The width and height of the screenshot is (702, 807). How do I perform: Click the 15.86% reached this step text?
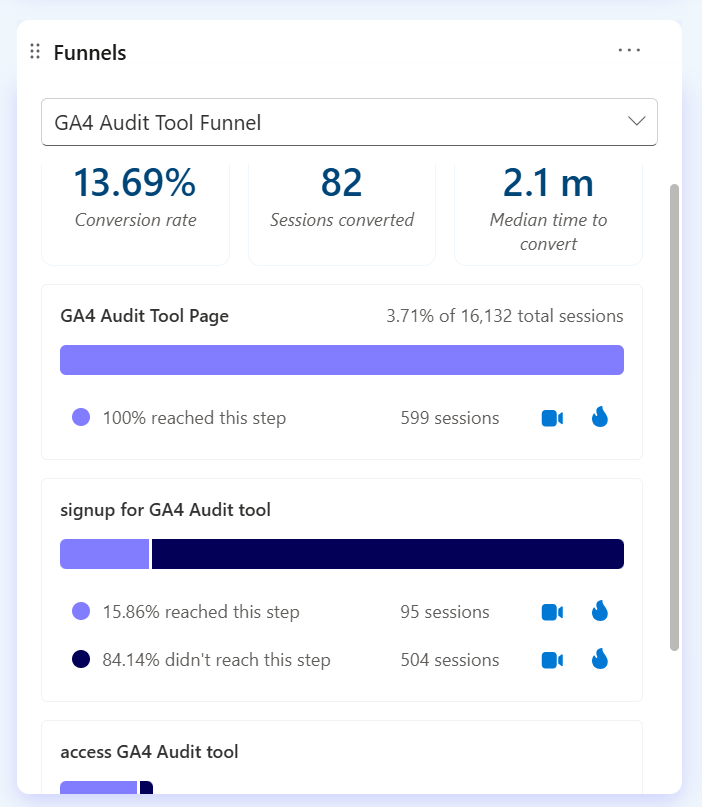[x=201, y=612]
